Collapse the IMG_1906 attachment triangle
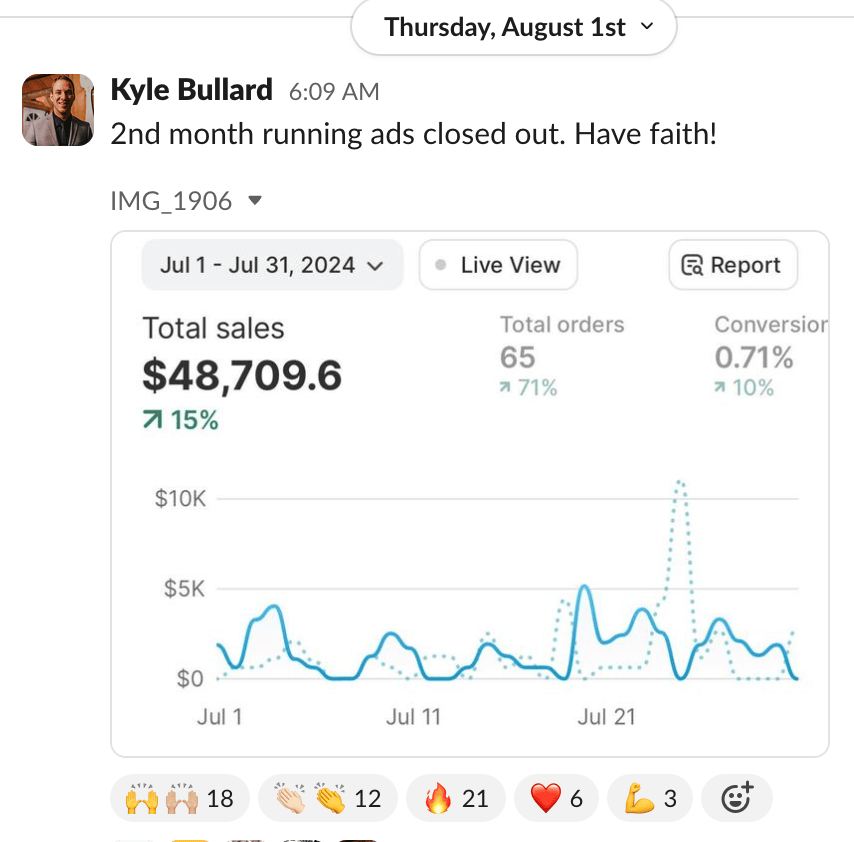The image size is (854, 842). (x=255, y=201)
